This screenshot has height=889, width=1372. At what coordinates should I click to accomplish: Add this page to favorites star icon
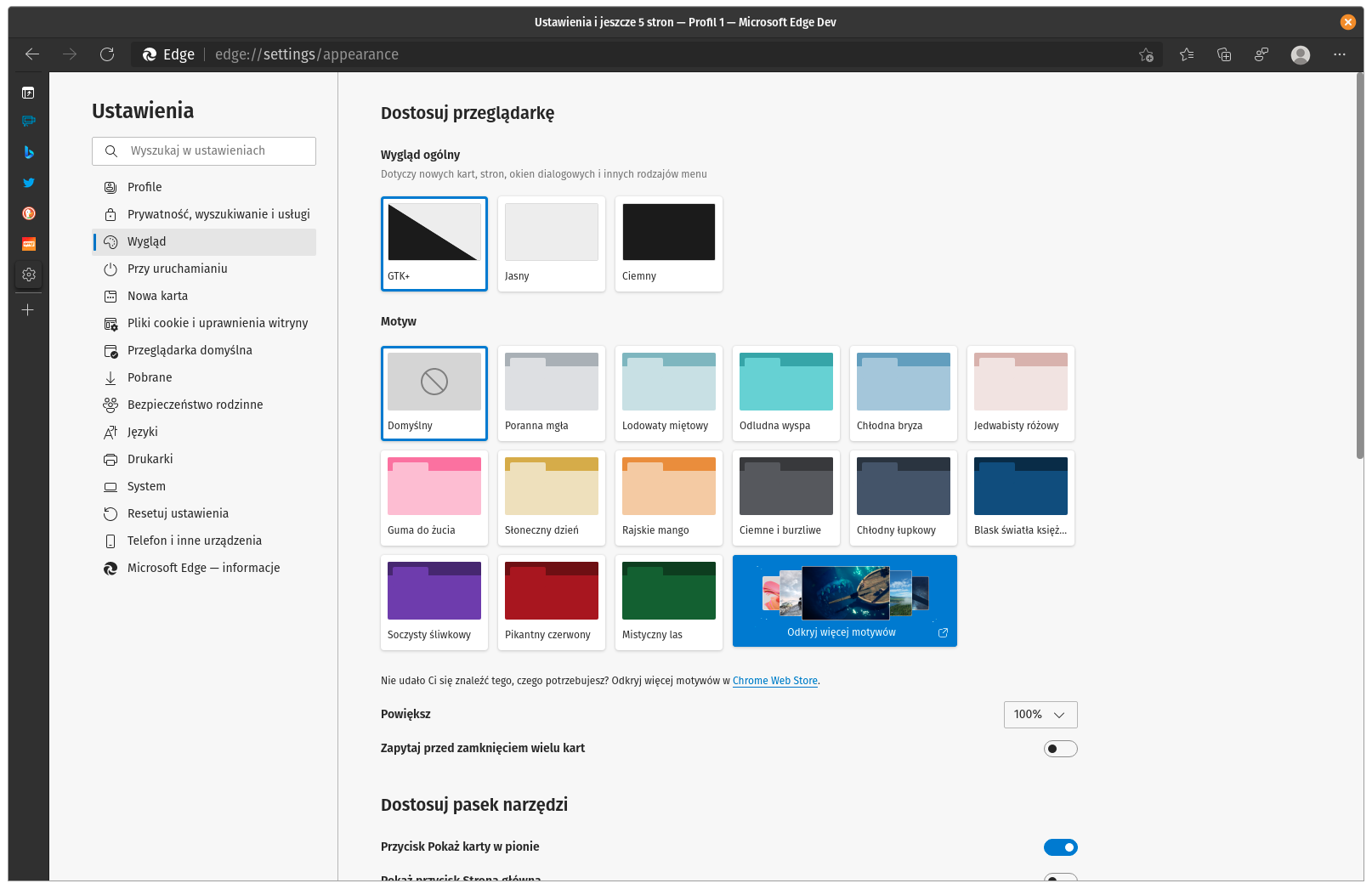coord(1146,54)
